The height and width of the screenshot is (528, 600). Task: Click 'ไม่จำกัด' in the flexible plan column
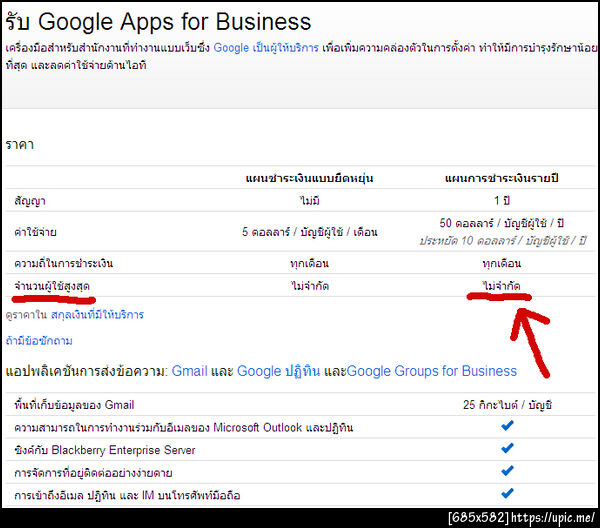[309, 286]
